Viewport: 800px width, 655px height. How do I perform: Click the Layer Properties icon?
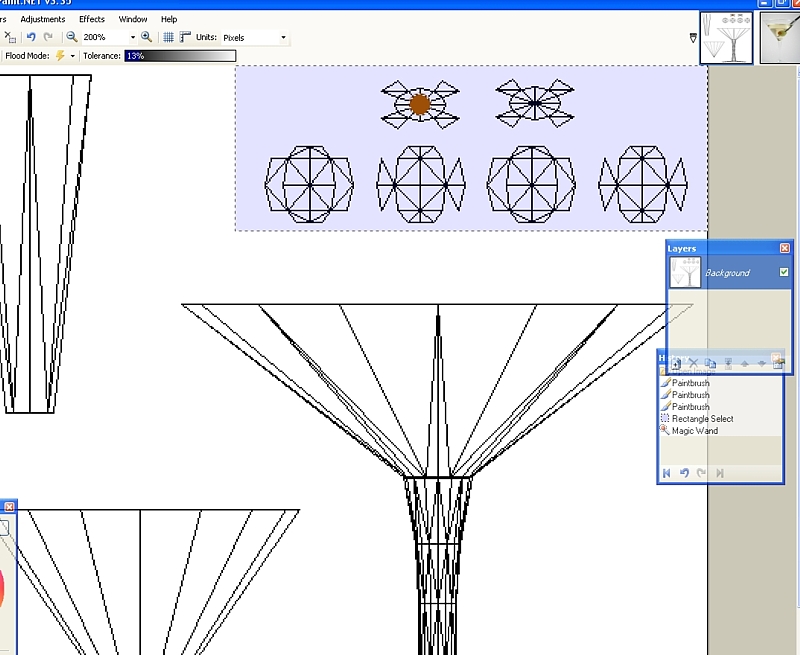[x=778, y=363]
